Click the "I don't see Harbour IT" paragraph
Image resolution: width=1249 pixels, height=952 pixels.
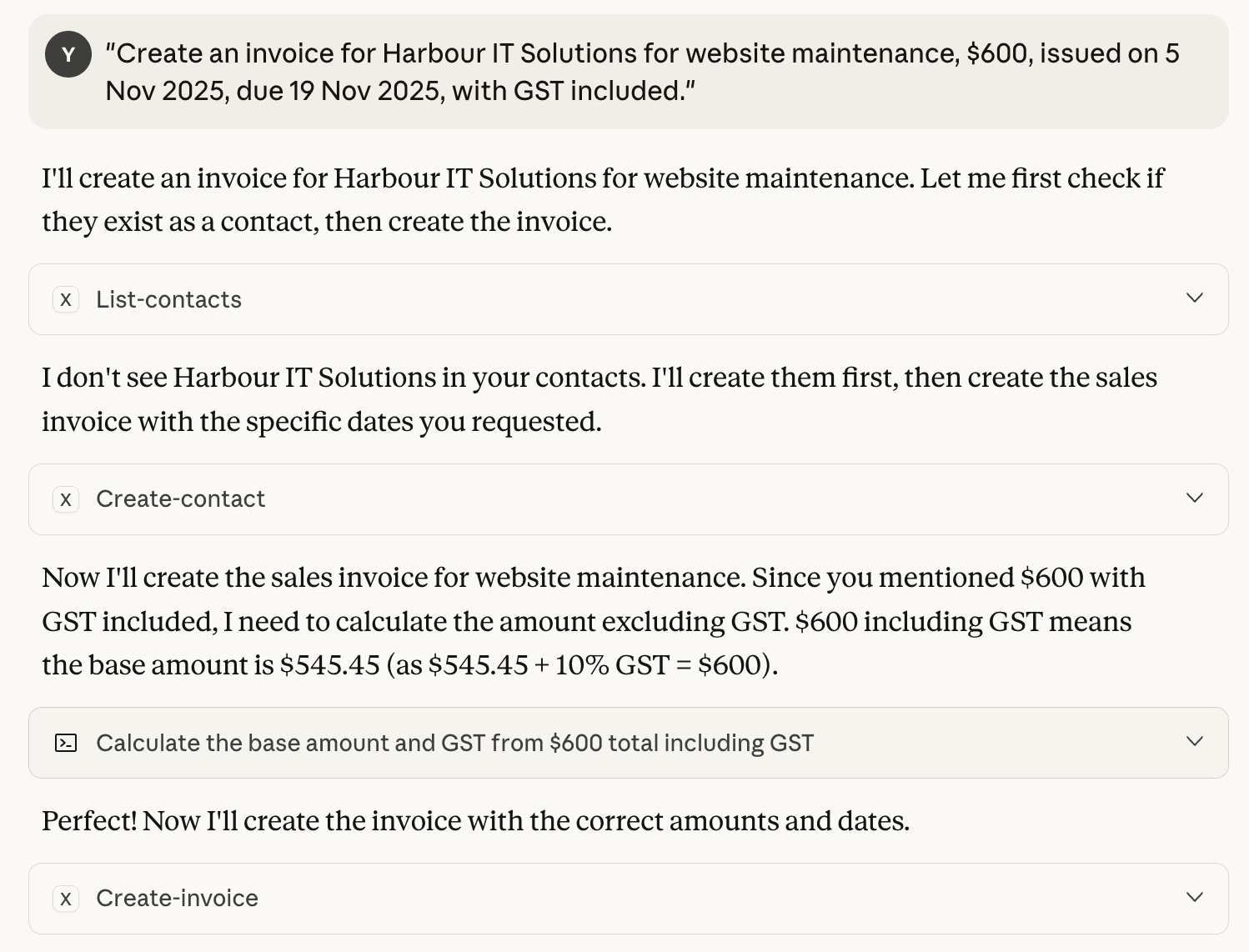599,399
